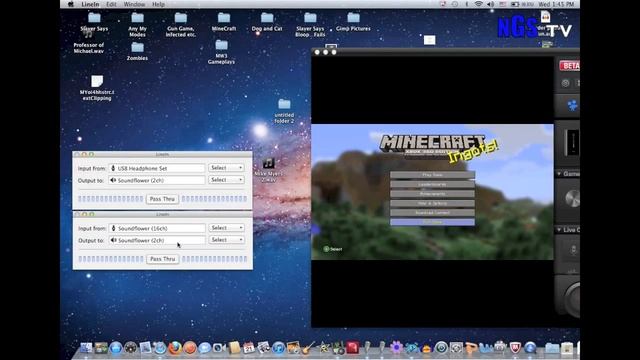Image resolution: width=640 pixels, height=360 pixels.
Task: Click the battery status icon in menu bar
Action: point(515,4)
